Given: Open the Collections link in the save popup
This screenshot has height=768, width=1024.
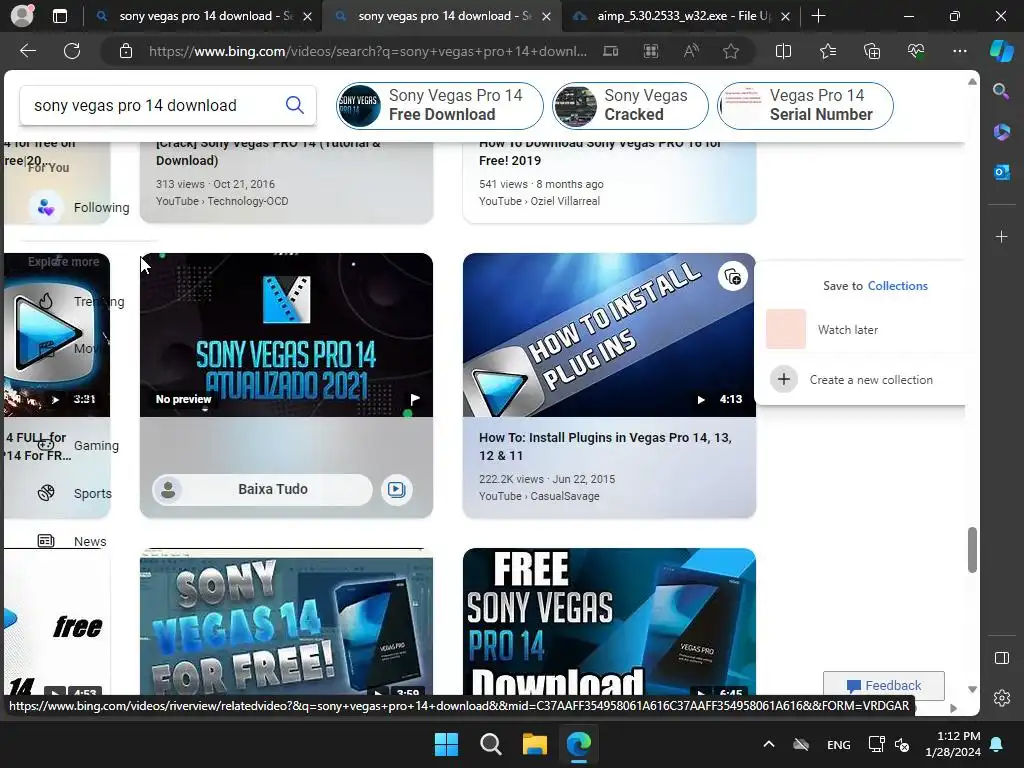Looking at the screenshot, I should click(x=897, y=285).
